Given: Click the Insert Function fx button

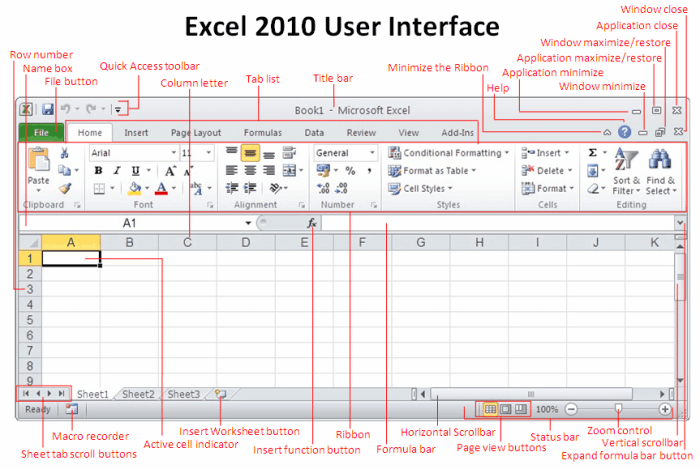Looking at the screenshot, I should tap(312, 223).
